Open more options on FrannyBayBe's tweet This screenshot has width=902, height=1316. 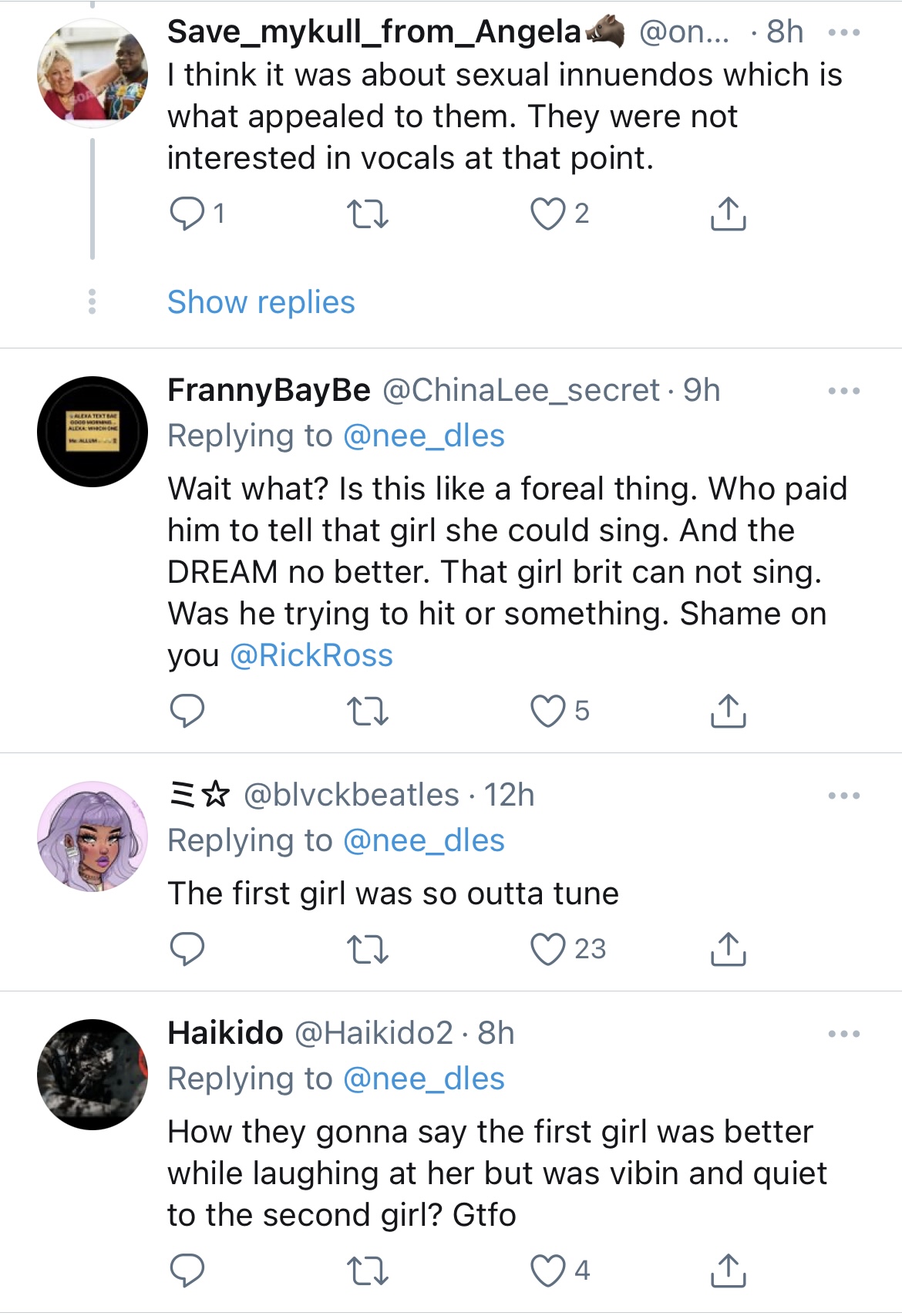(x=843, y=392)
